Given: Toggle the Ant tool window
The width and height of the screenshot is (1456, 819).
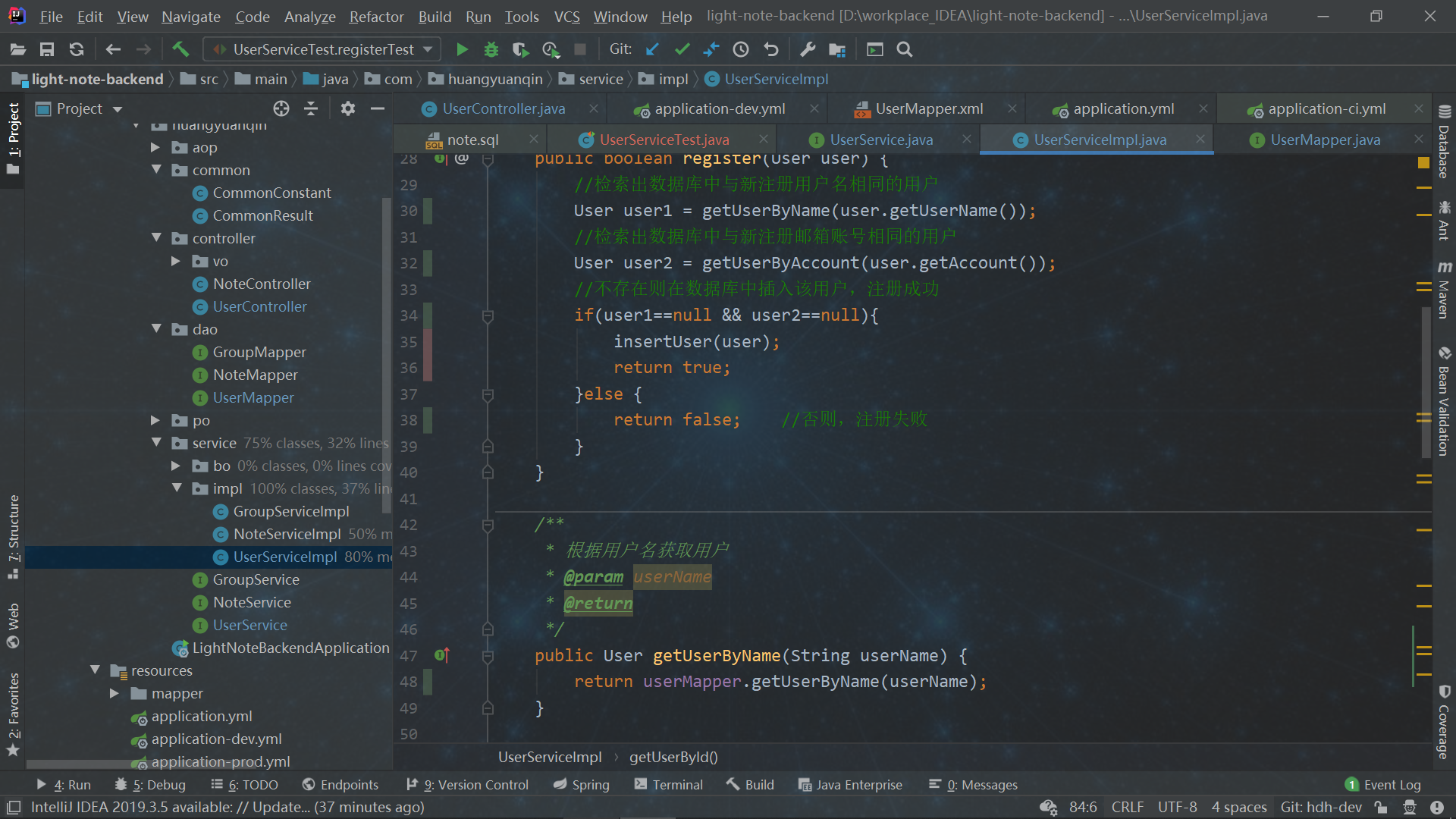Looking at the screenshot, I should [x=1444, y=220].
